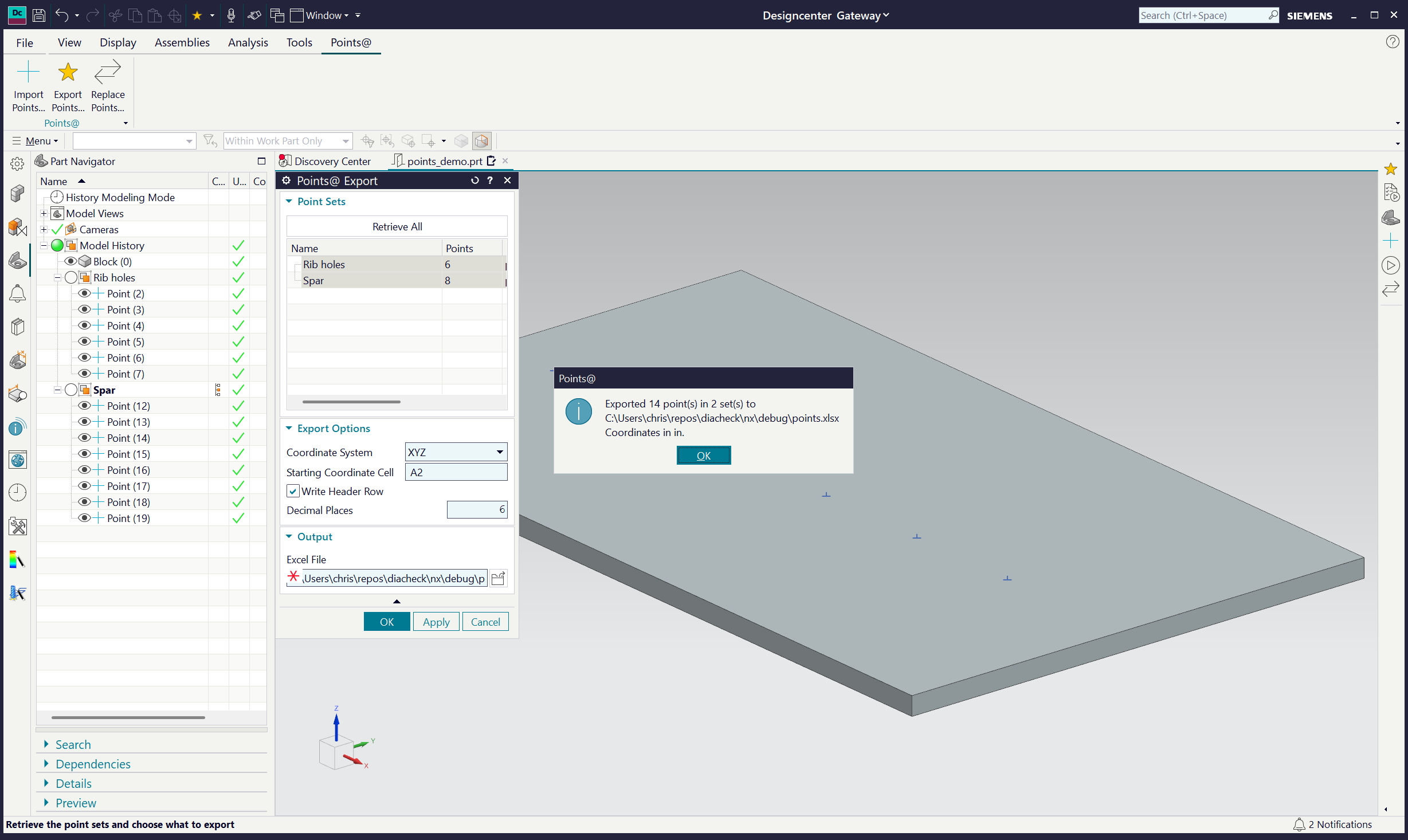
Task: Open the History clock icon in left sidebar
Action: 17,492
